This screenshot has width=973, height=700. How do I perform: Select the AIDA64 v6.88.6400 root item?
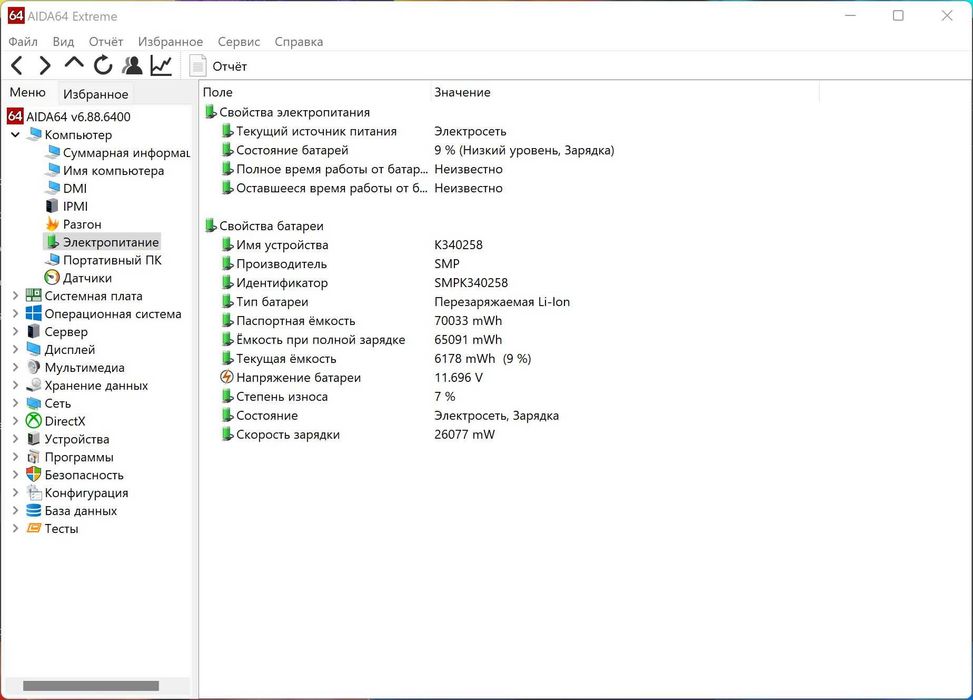[78, 117]
